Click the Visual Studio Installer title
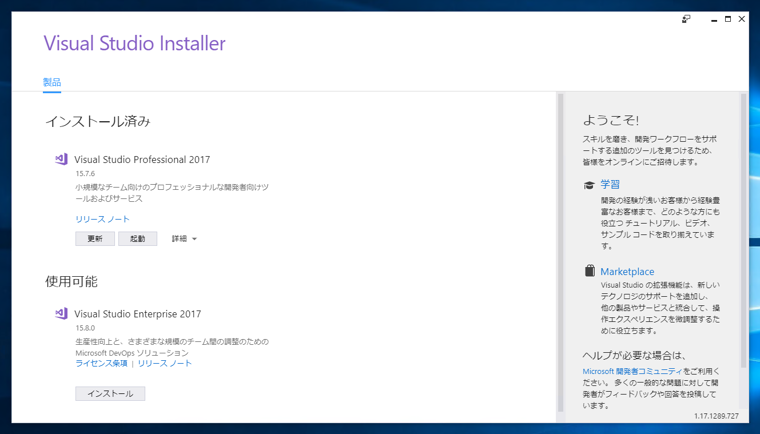This screenshot has width=760, height=434. [134, 43]
